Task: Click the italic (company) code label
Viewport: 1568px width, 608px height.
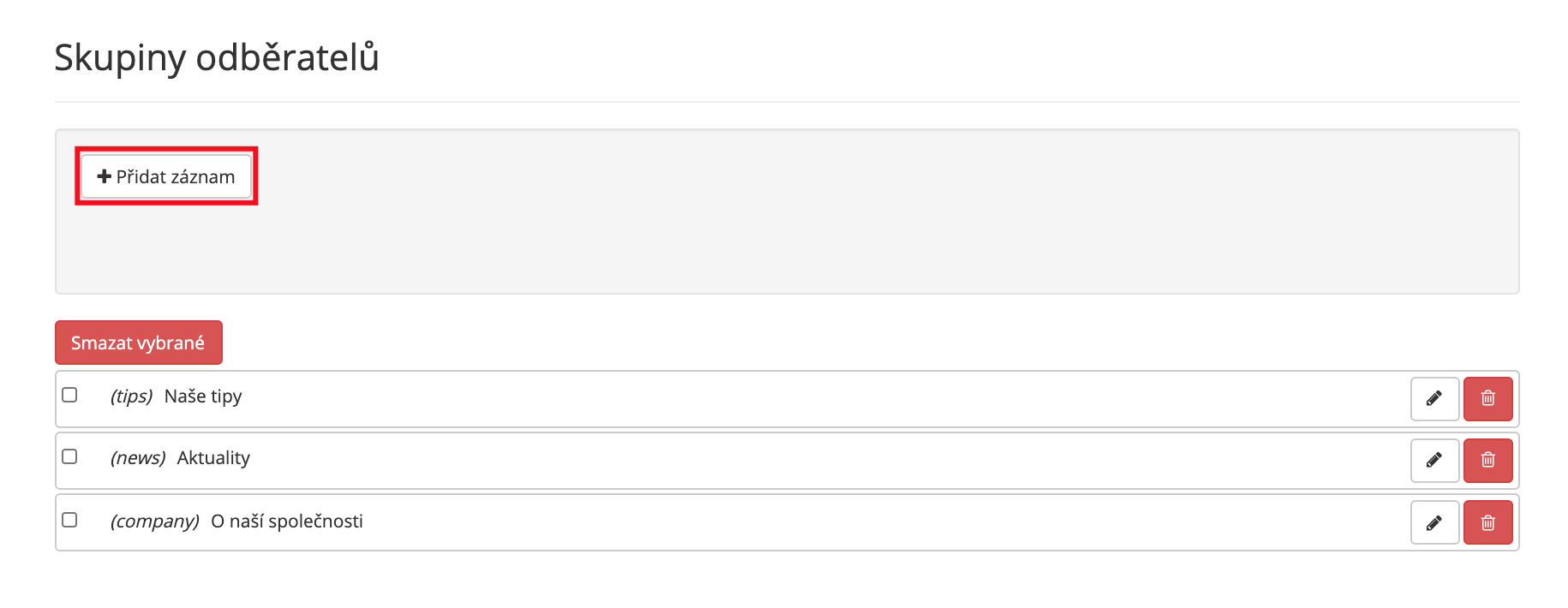Action: tap(154, 522)
